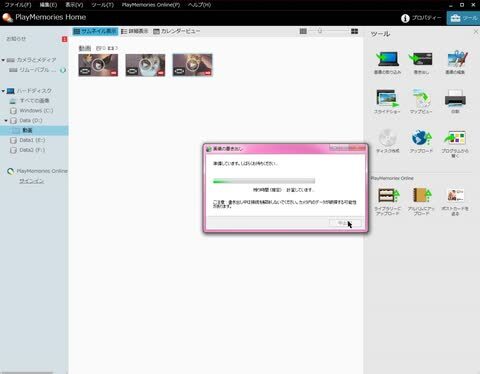Open the ディスク作成 disc creation tool
The height and width of the screenshot is (374, 480).
387,141
